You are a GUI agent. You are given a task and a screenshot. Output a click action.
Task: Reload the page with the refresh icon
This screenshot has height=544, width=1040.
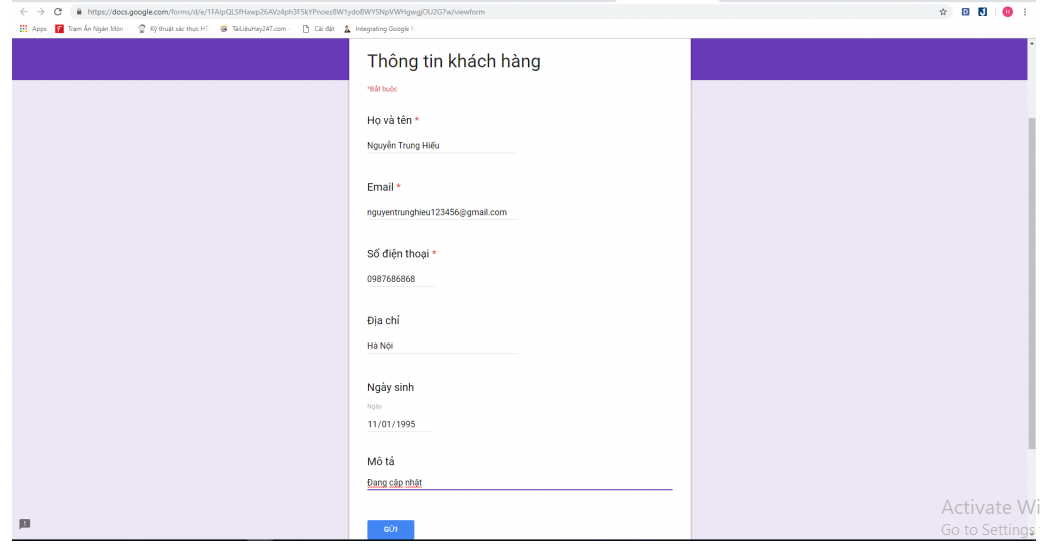coord(58,12)
